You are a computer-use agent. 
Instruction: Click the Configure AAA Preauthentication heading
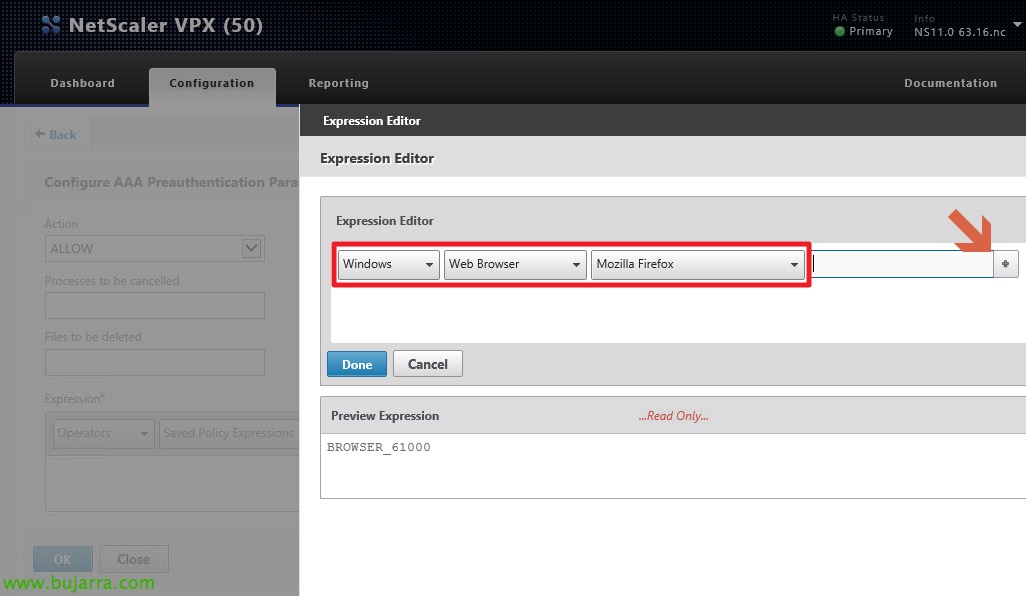coord(171,183)
